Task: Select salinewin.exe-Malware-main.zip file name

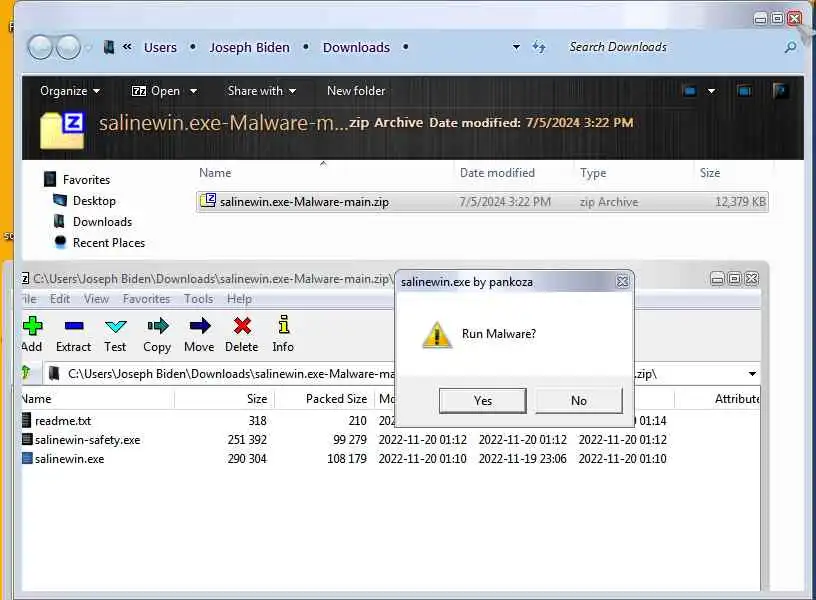Action: (x=304, y=201)
